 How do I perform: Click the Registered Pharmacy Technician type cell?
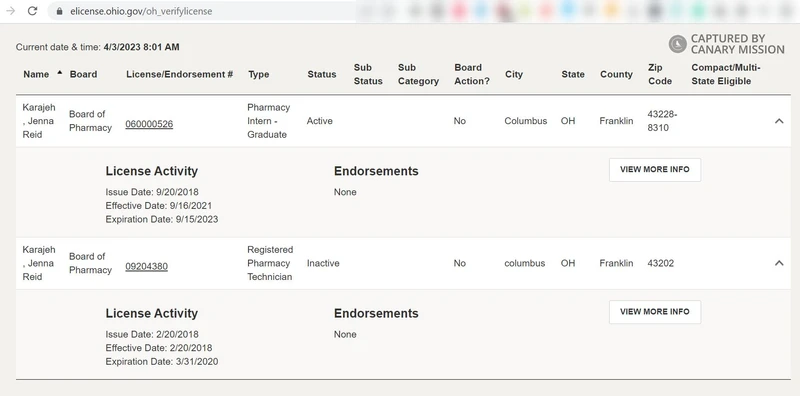tap(270, 263)
